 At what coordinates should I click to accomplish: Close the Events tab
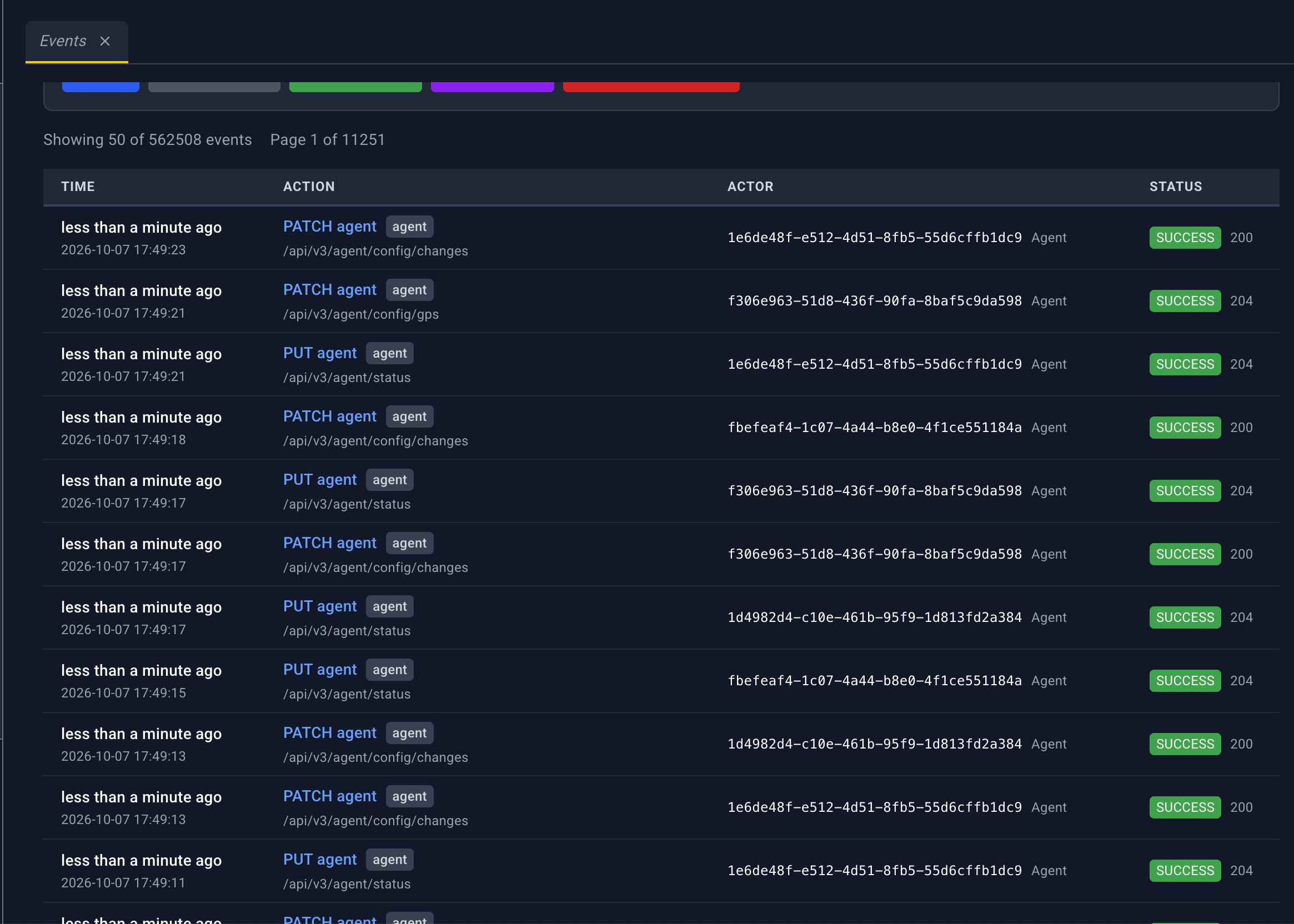click(x=105, y=41)
